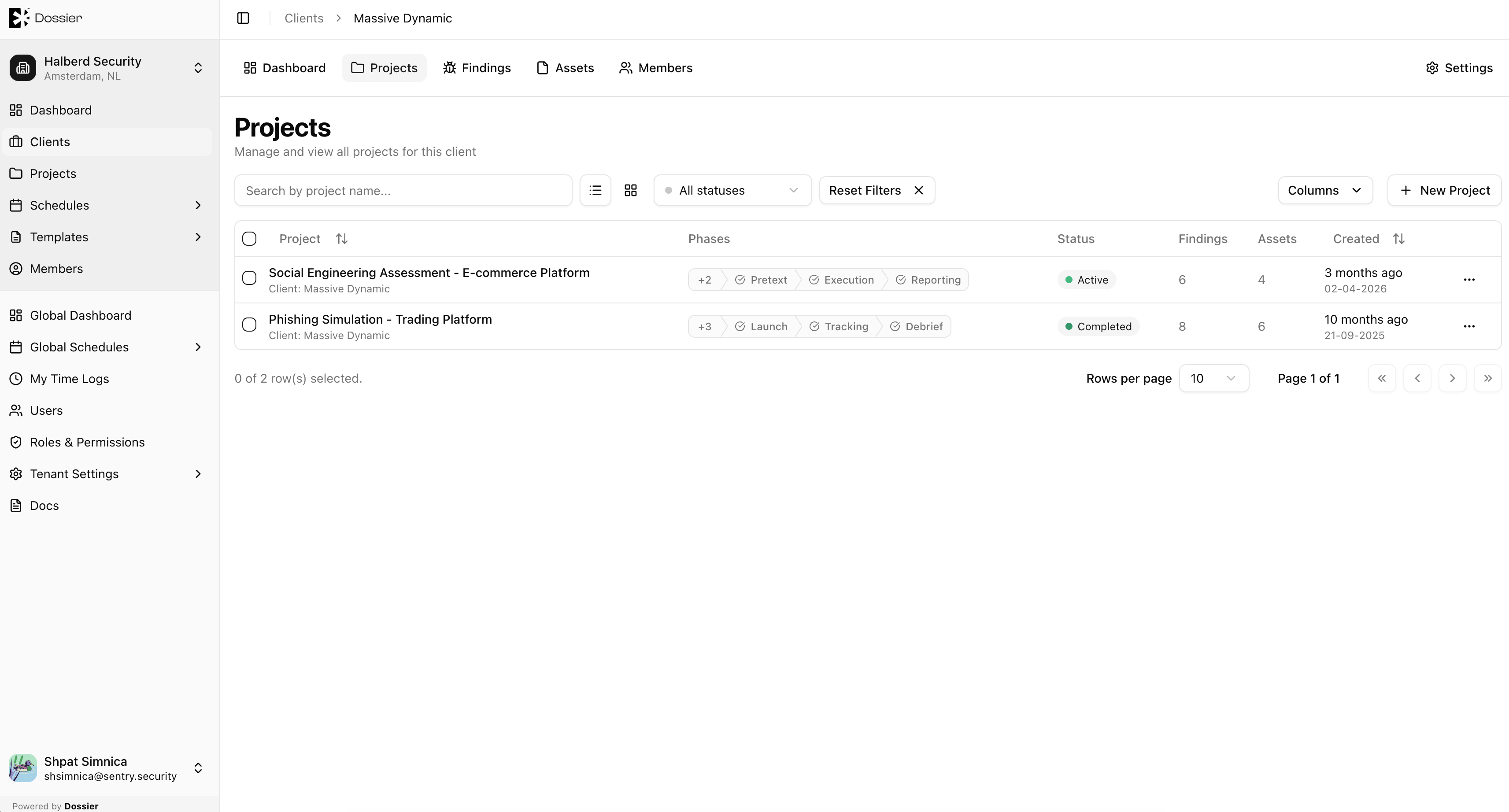Viewport: 1509px width, 812px height.
Task: Open row actions for Phishing Simulation
Action: click(x=1469, y=326)
